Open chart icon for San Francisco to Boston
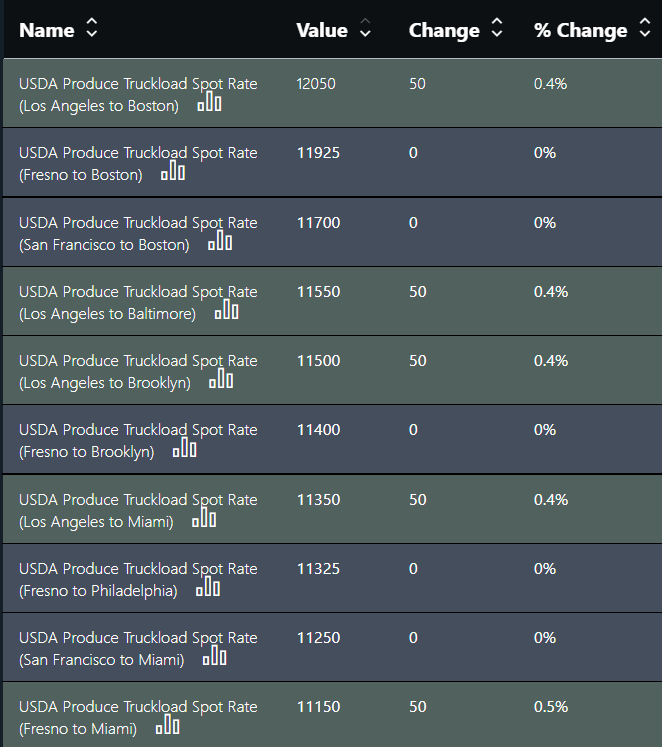 (220, 241)
